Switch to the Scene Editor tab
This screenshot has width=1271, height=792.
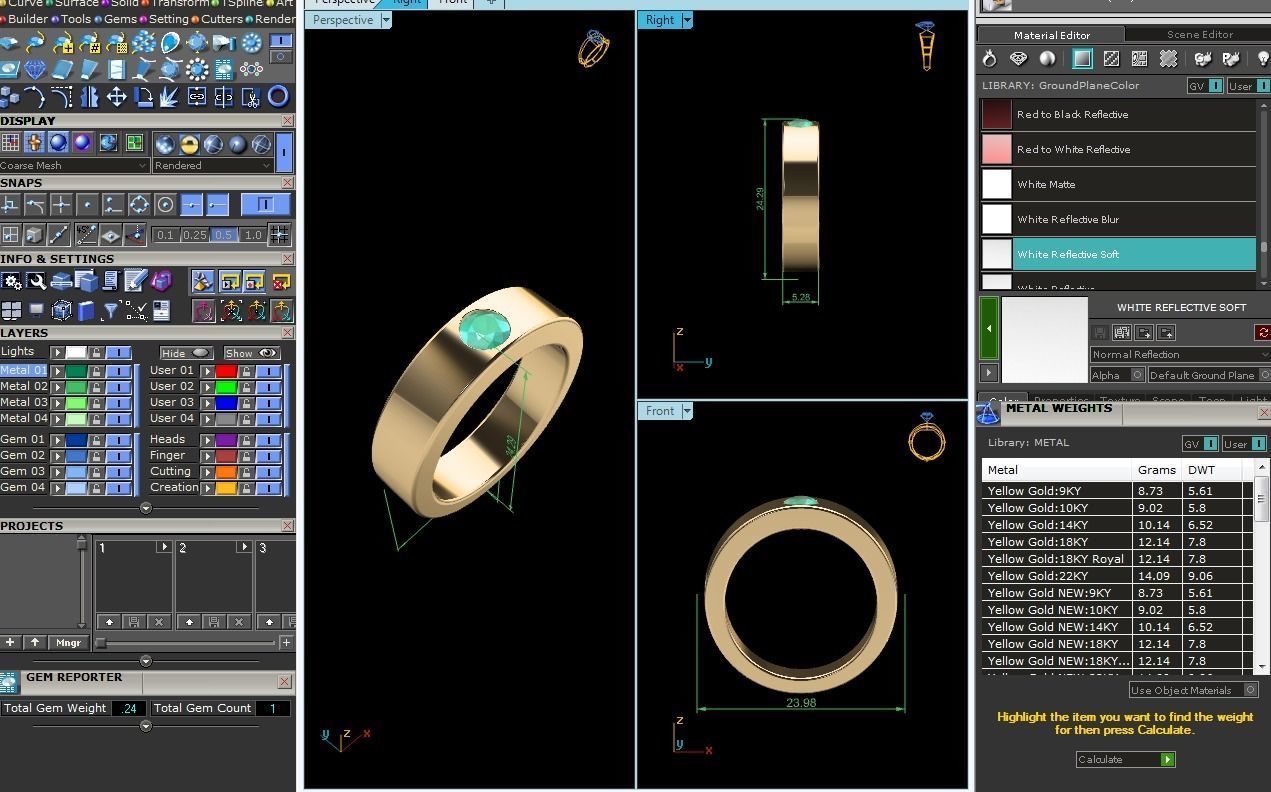pos(1199,34)
